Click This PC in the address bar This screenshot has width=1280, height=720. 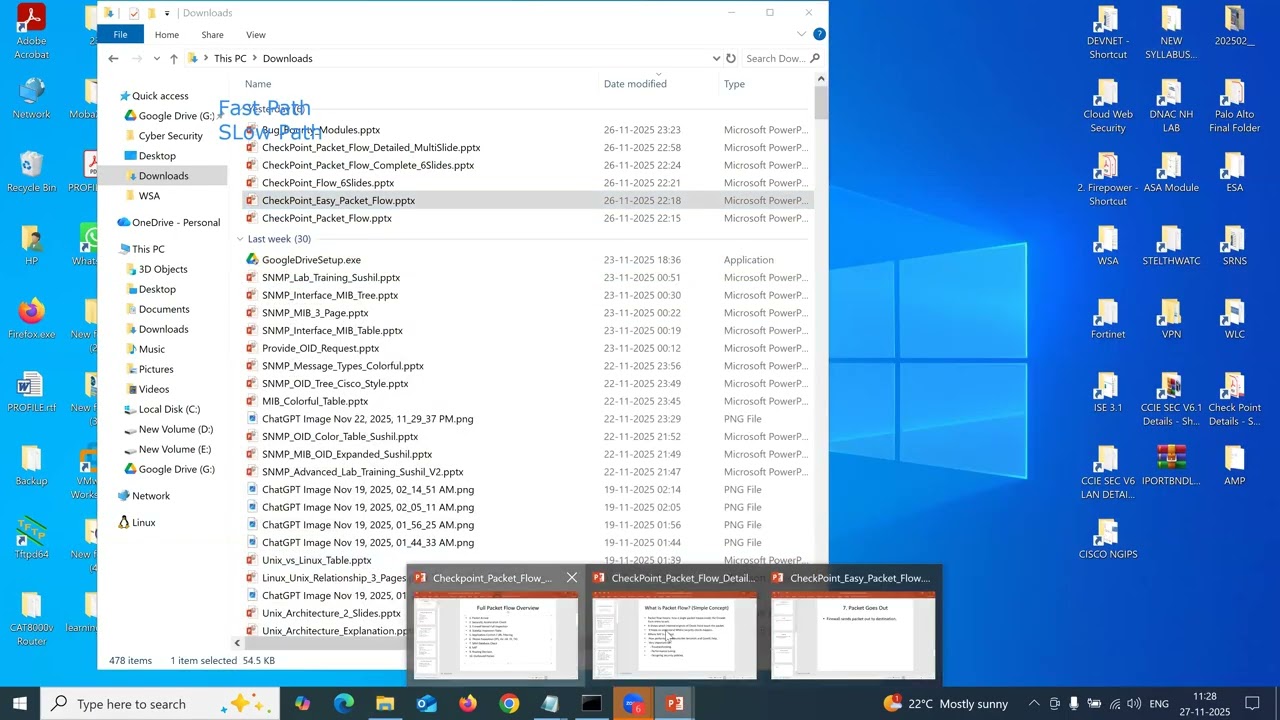(230, 59)
